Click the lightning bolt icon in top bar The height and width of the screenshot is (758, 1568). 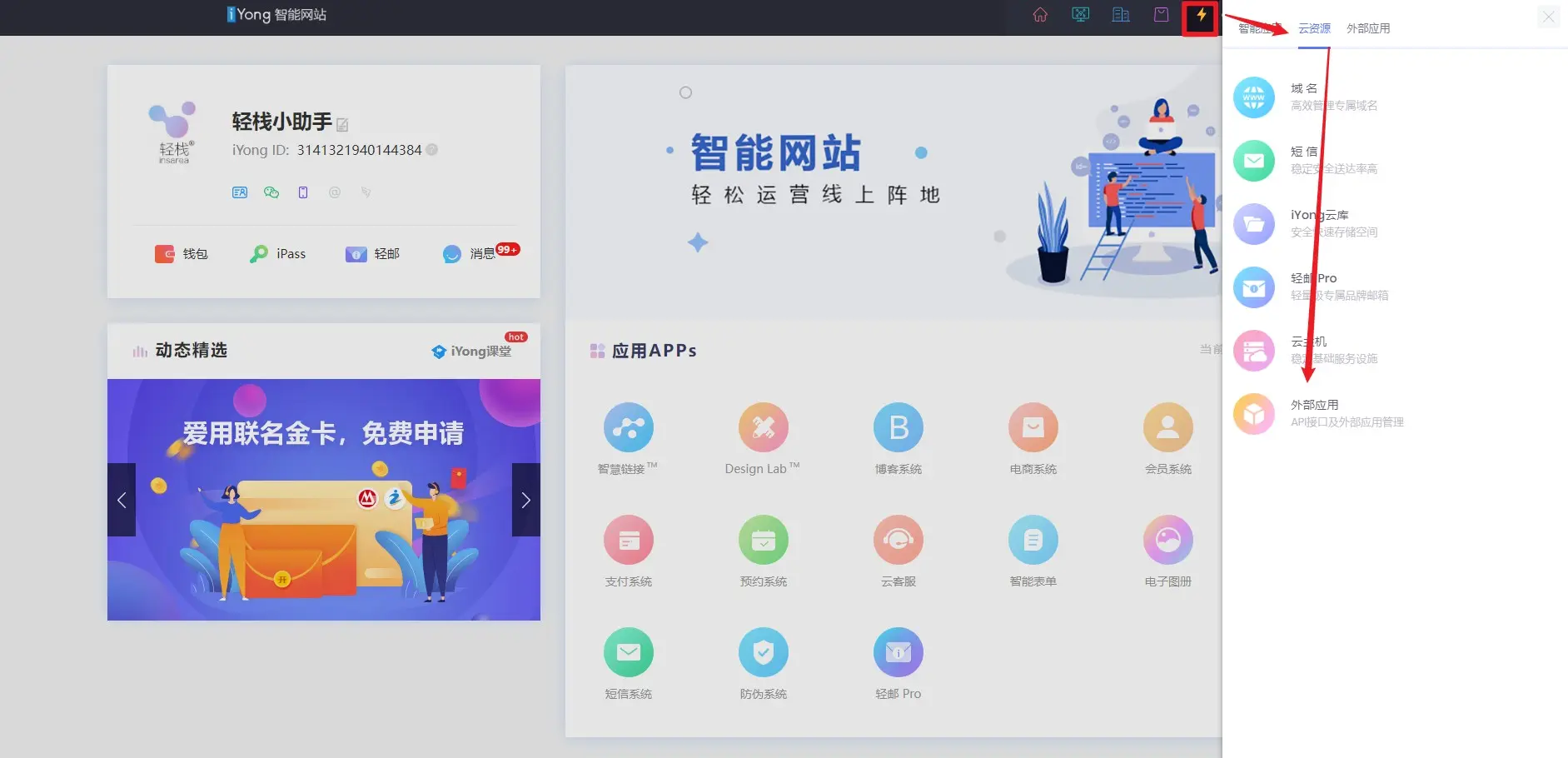(x=1201, y=16)
